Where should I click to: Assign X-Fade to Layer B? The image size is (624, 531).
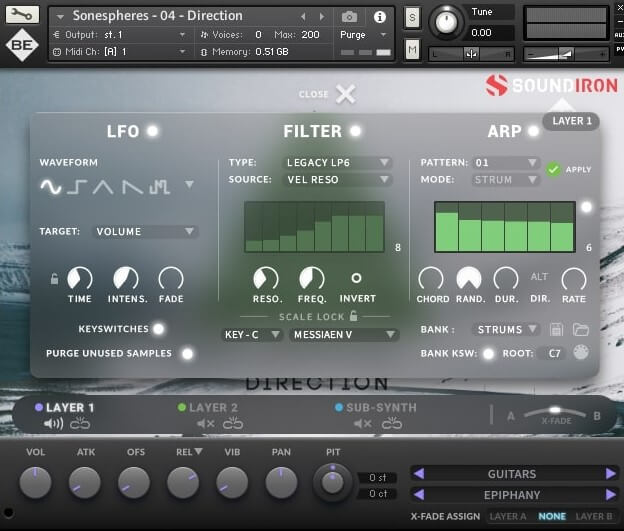[x=594, y=516]
